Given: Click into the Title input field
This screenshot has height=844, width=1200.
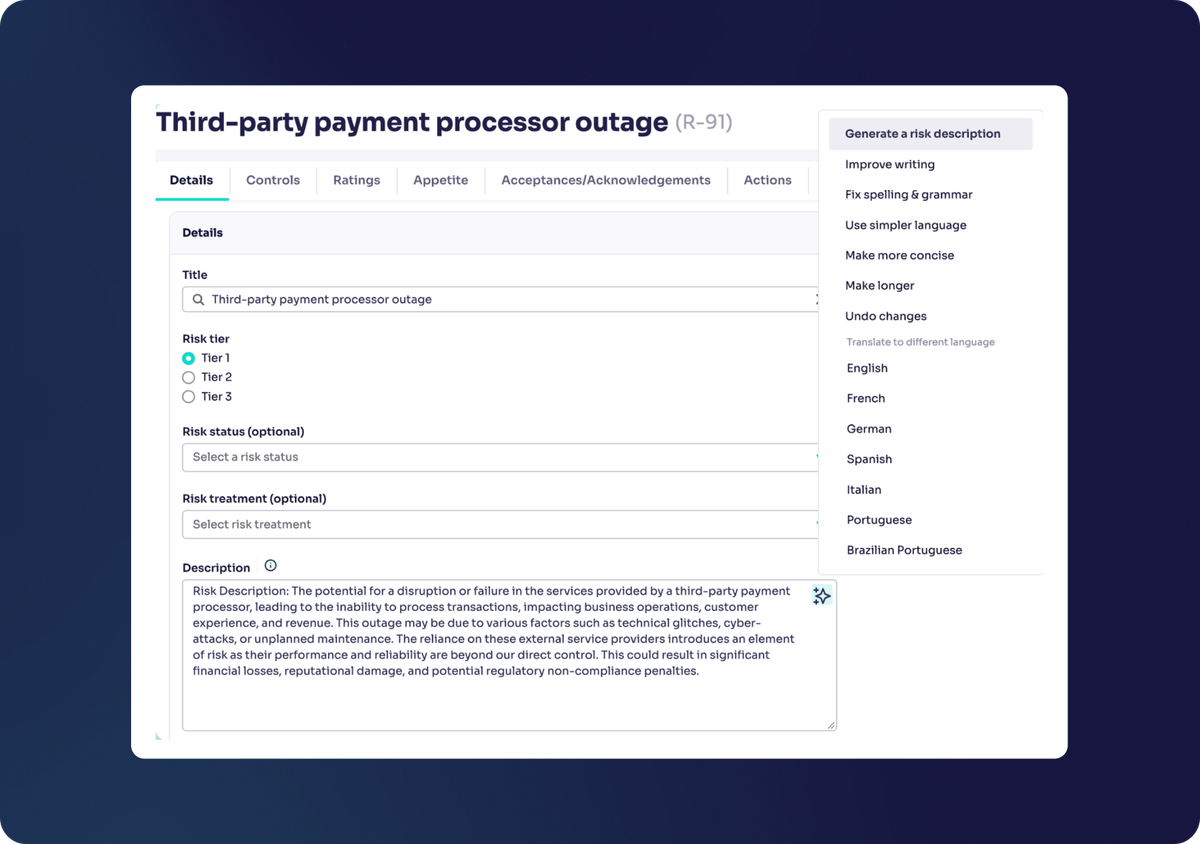Looking at the screenshot, I should point(500,300).
